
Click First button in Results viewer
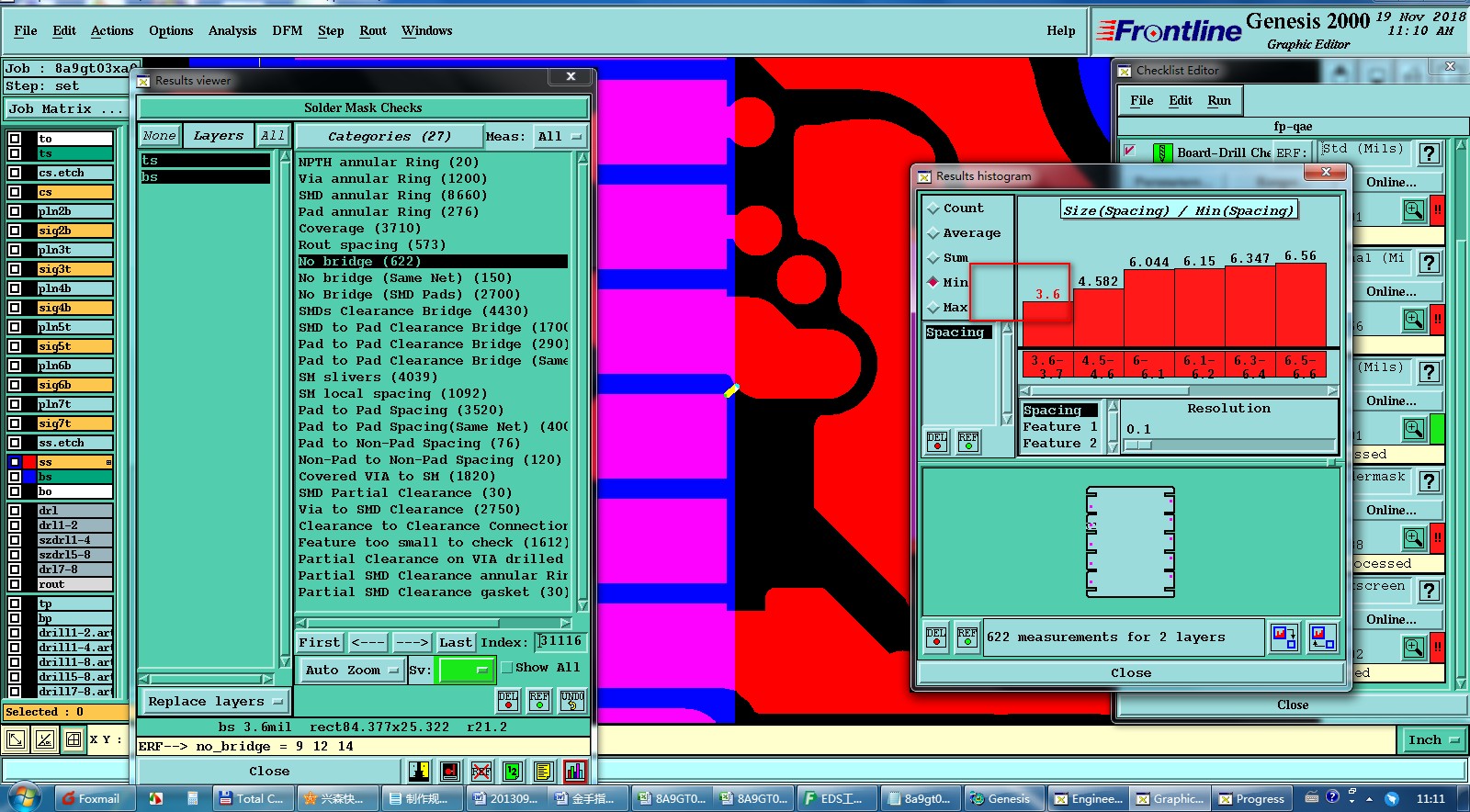coord(319,642)
